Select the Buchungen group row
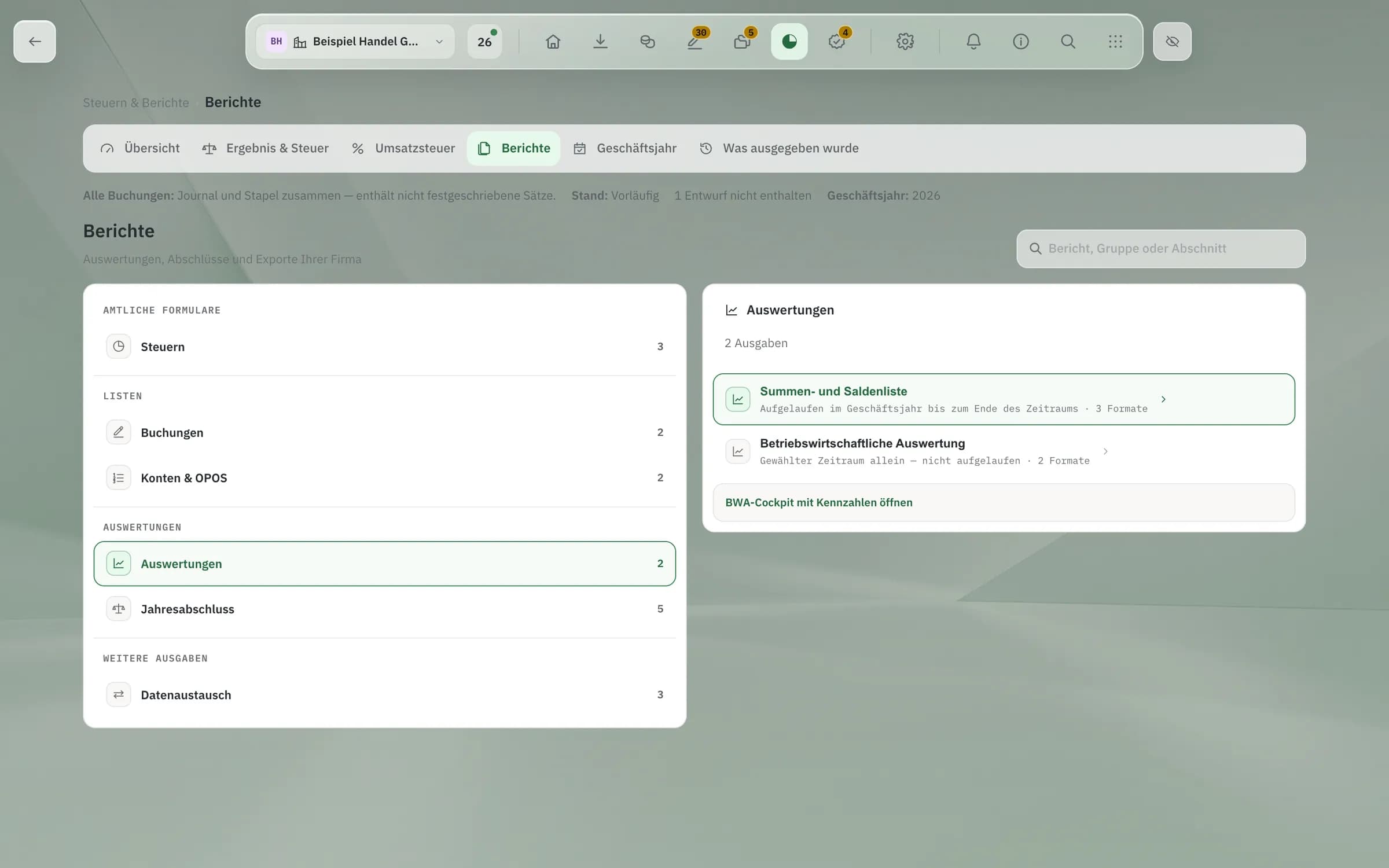The height and width of the screenshot is (868, 1389). [385, 432]
